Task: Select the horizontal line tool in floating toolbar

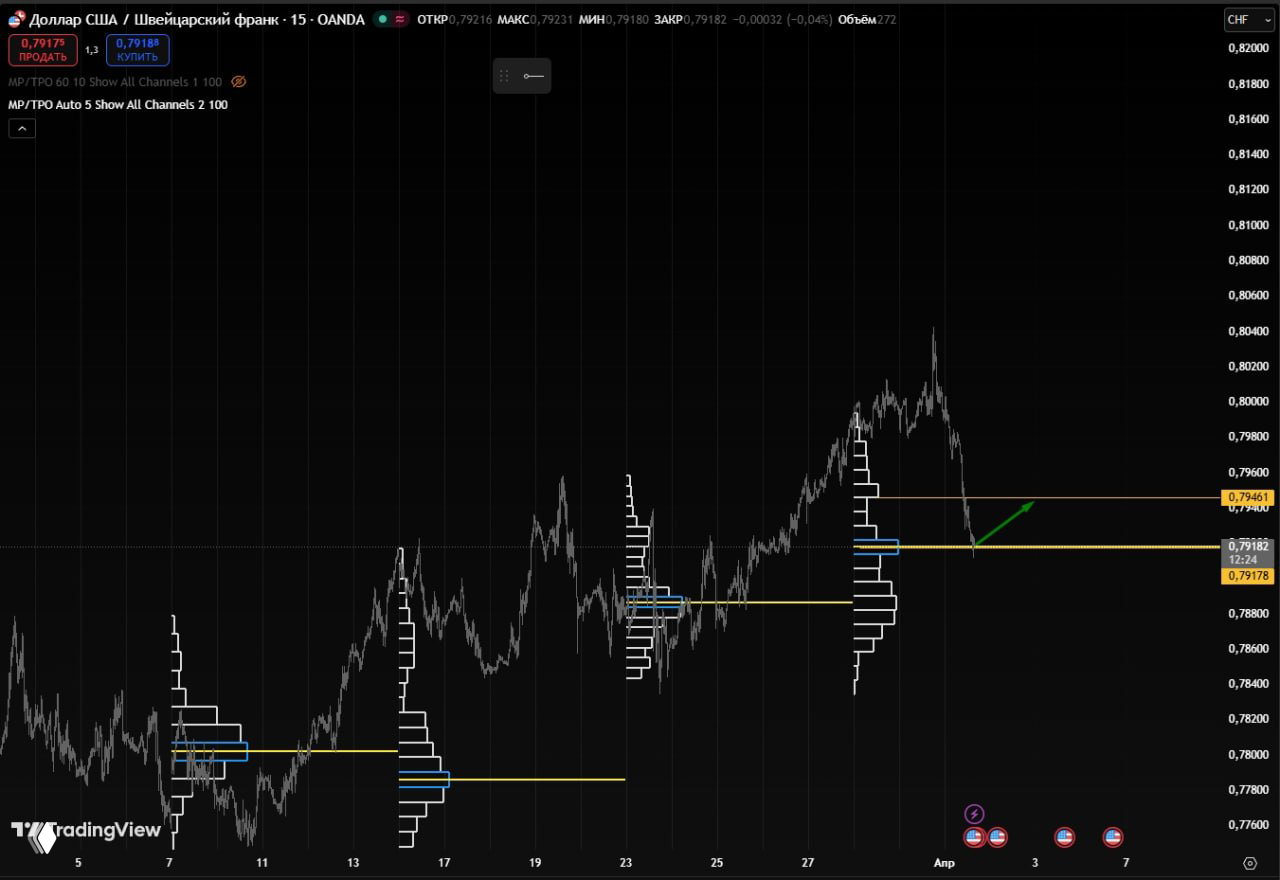Action: pyautogui.click(x=535, y=75)
